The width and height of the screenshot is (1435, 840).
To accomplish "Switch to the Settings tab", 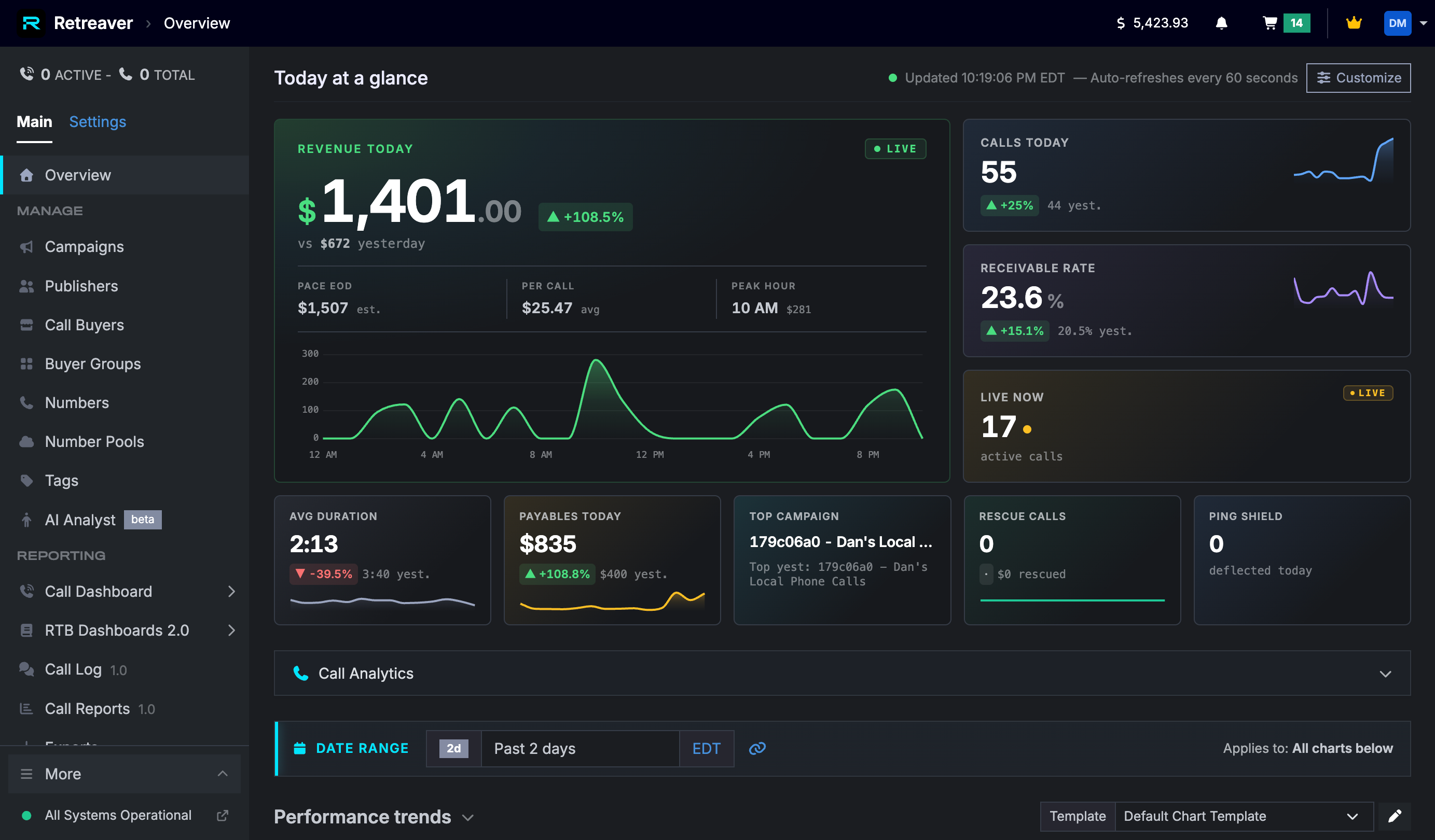I will 98,121.
